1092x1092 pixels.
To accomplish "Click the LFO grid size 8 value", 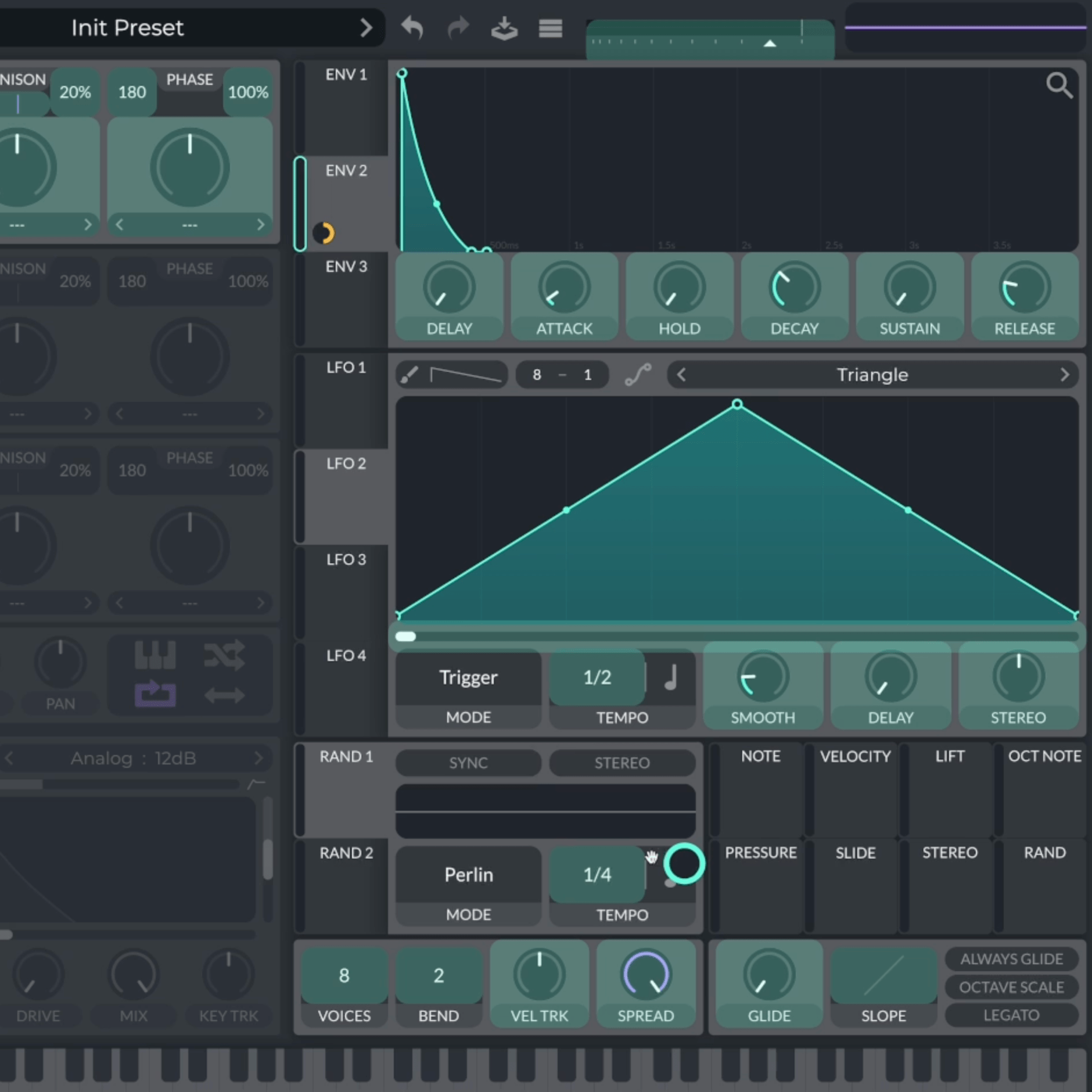I will tap(537, 375).
